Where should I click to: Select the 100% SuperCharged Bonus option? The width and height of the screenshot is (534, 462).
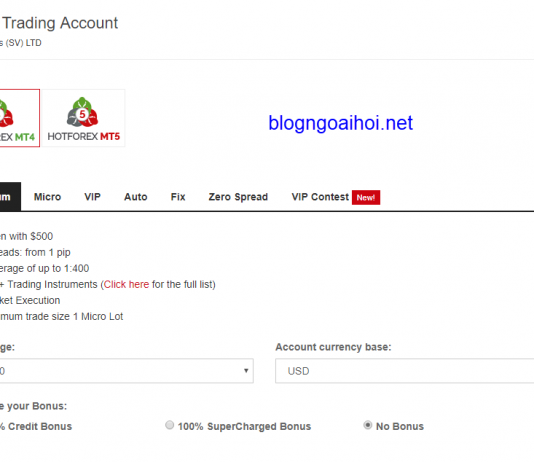click(170, 425)
